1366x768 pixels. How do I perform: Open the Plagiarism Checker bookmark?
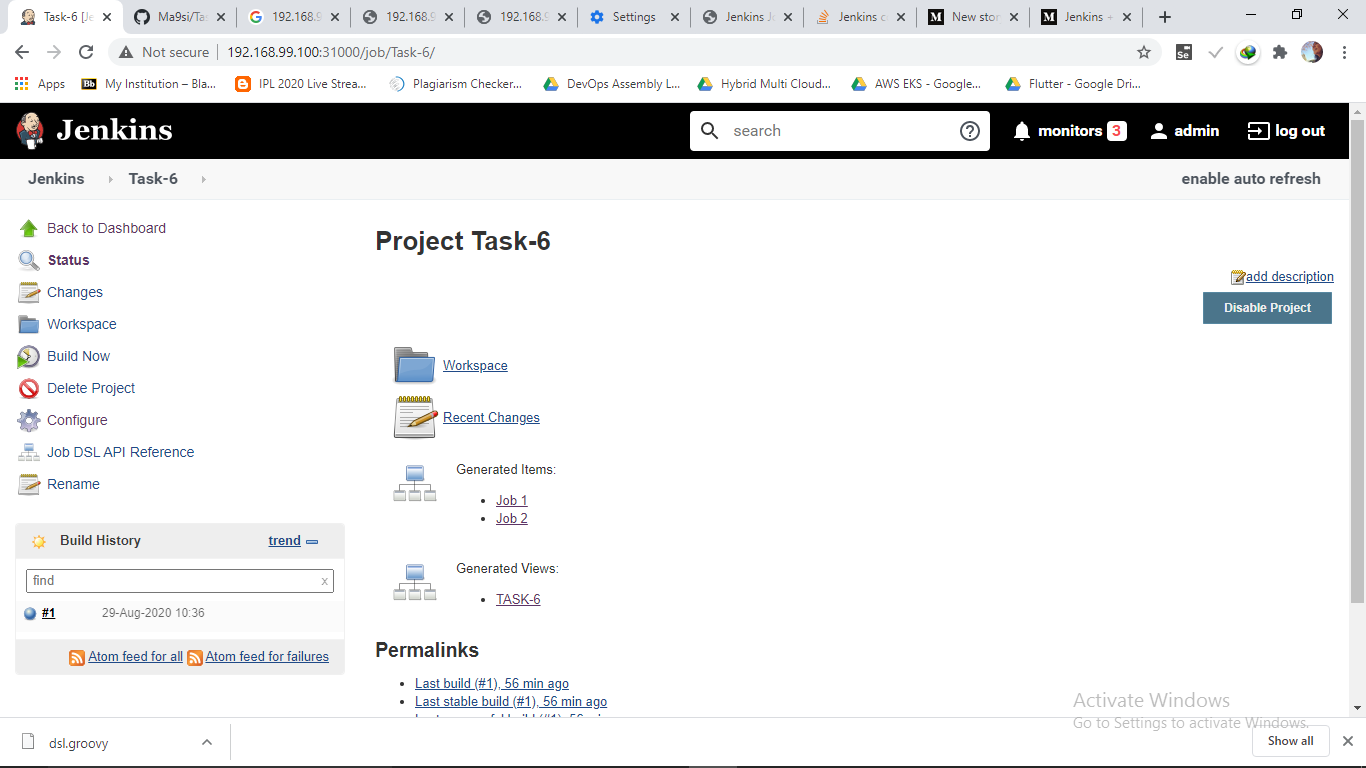point(455,84)
